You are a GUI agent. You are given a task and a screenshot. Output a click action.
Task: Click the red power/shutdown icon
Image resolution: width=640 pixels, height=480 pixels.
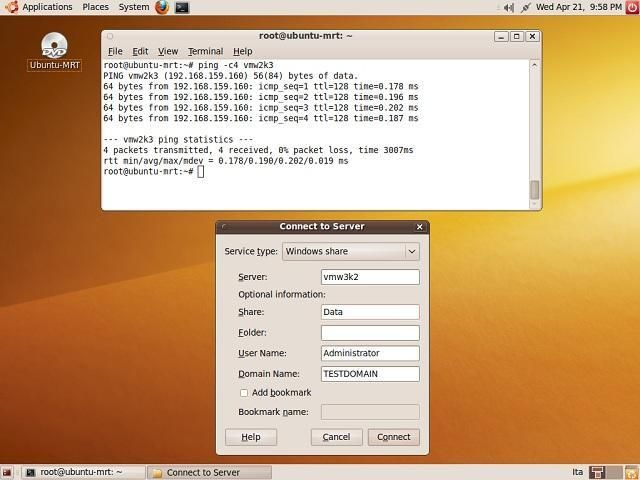(630, 7)
